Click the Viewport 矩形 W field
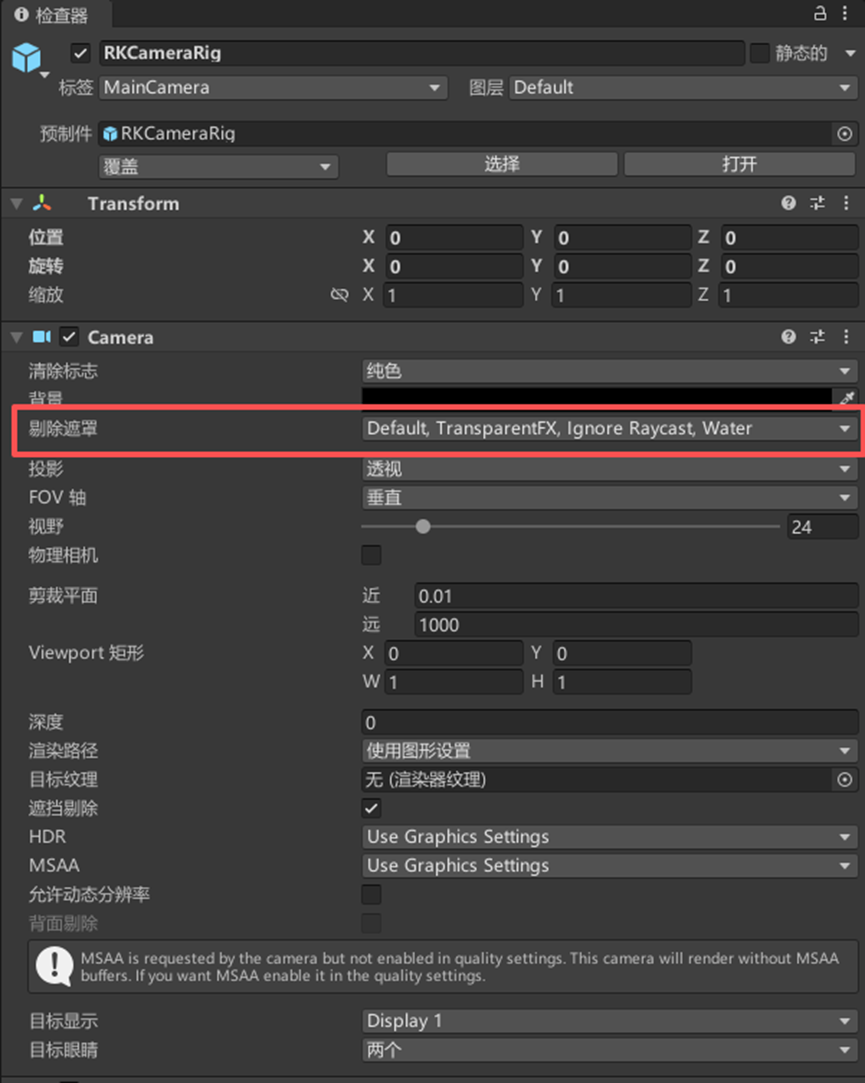 coord(454,682)
